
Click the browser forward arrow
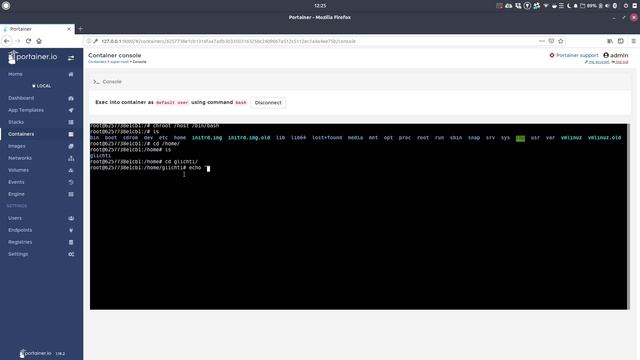tap(18, 41)
